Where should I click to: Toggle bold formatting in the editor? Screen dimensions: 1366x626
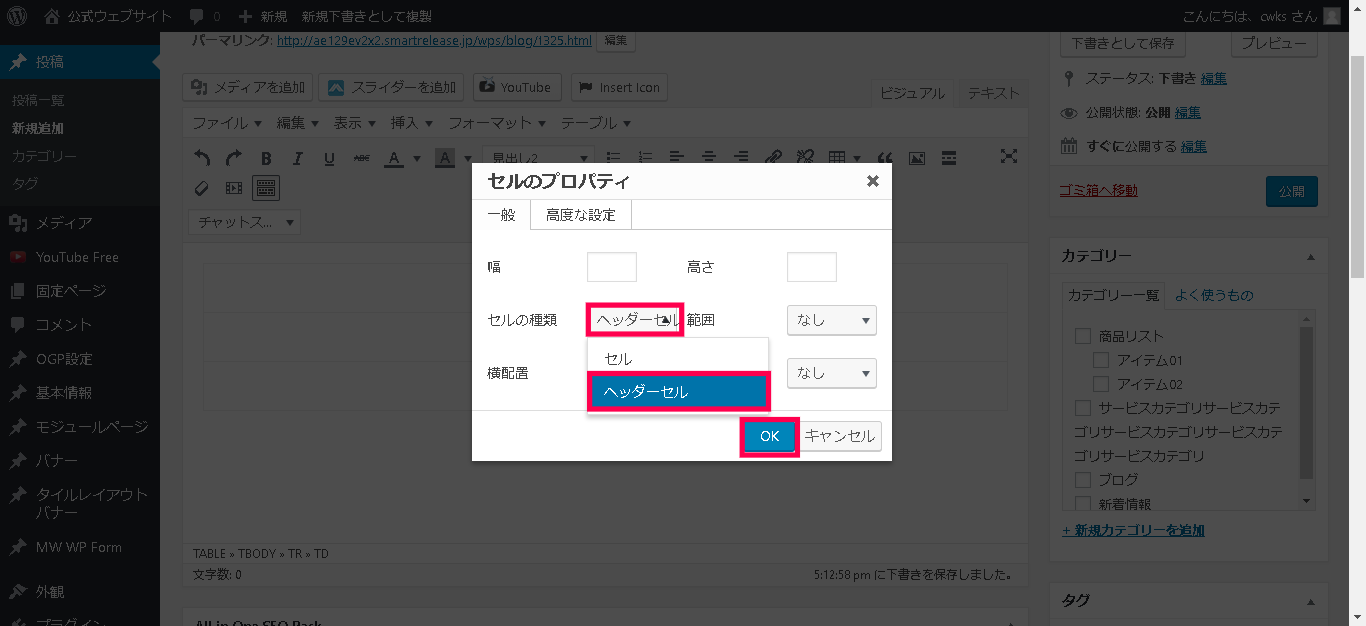[266, 158]
